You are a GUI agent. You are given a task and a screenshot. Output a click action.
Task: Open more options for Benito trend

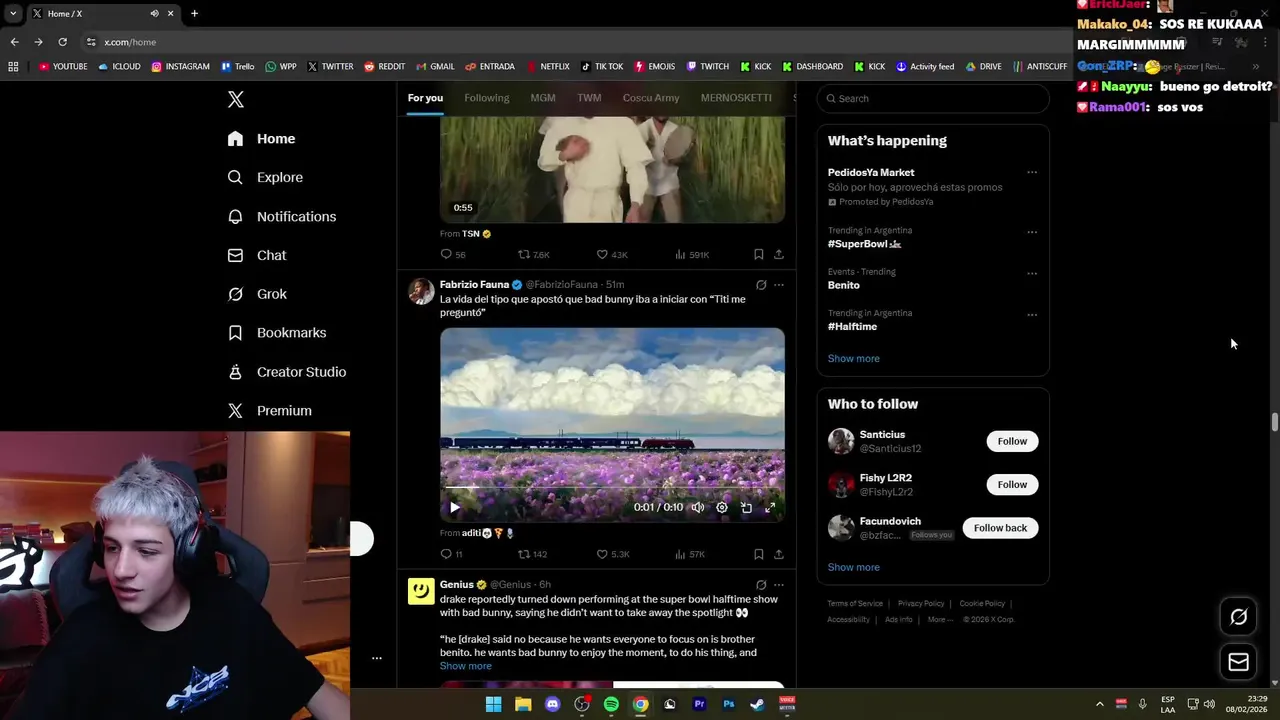coord(1032,273)
